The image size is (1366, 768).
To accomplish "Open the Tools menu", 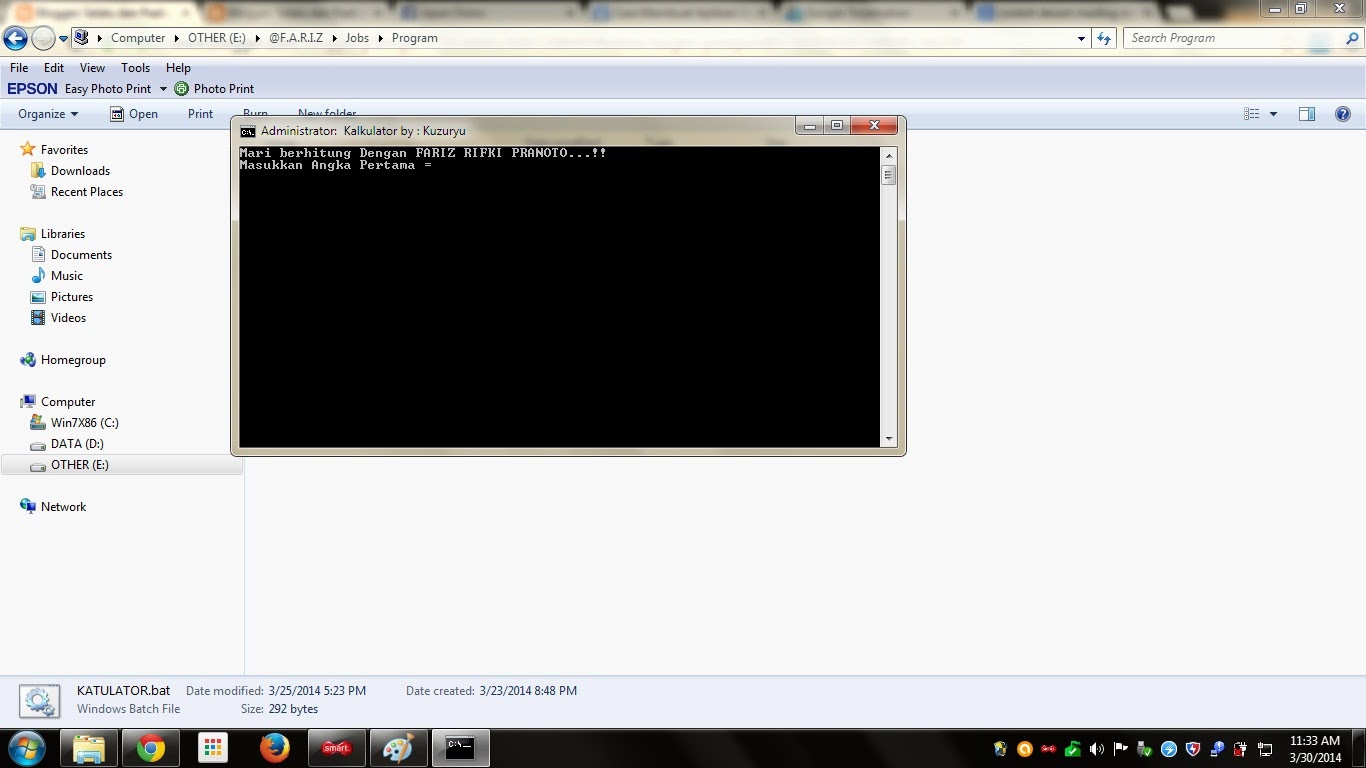I will [x=135, y=67].
